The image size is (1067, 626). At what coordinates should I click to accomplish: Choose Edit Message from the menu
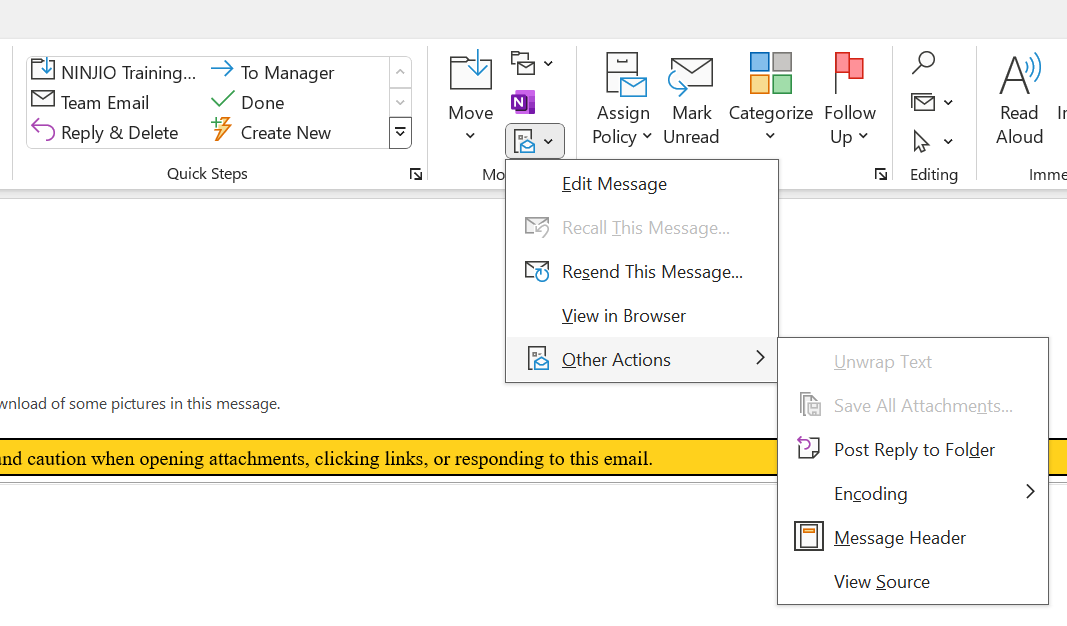[614, 184]
